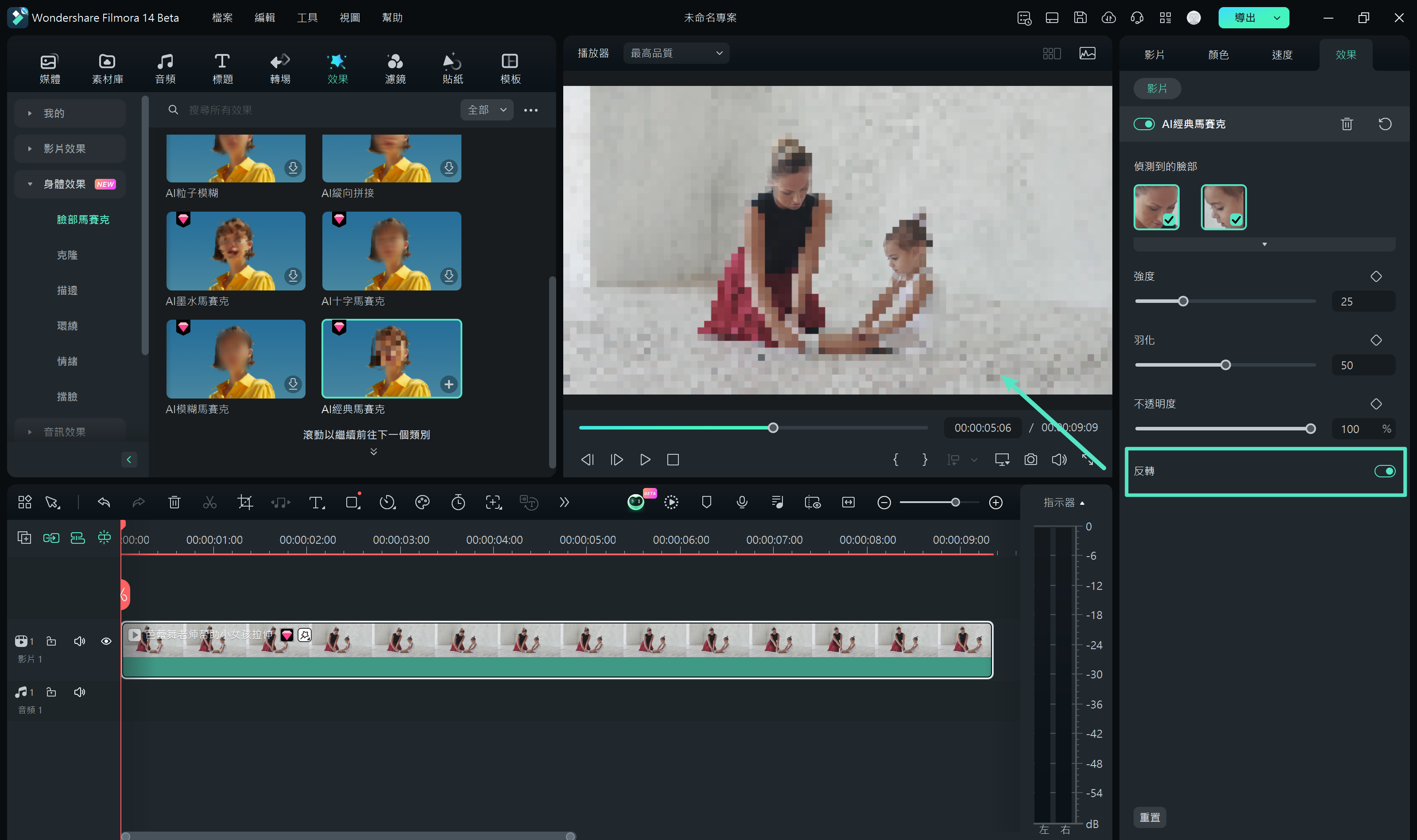Switch to the 顏色 tab

click(x=1218, y=55)
